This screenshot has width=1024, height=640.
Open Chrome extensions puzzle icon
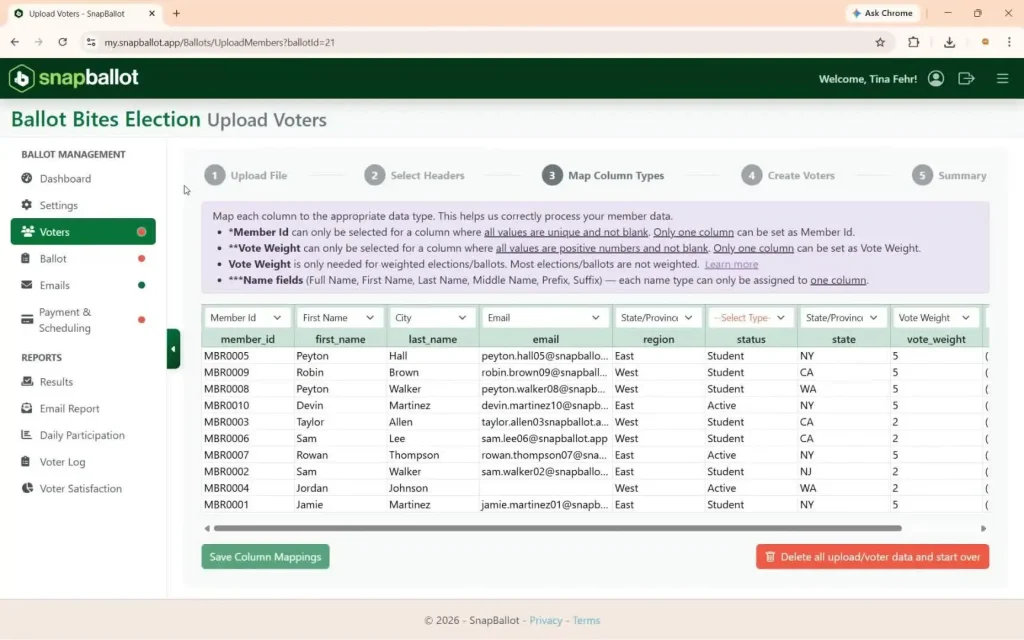point(913,42)
